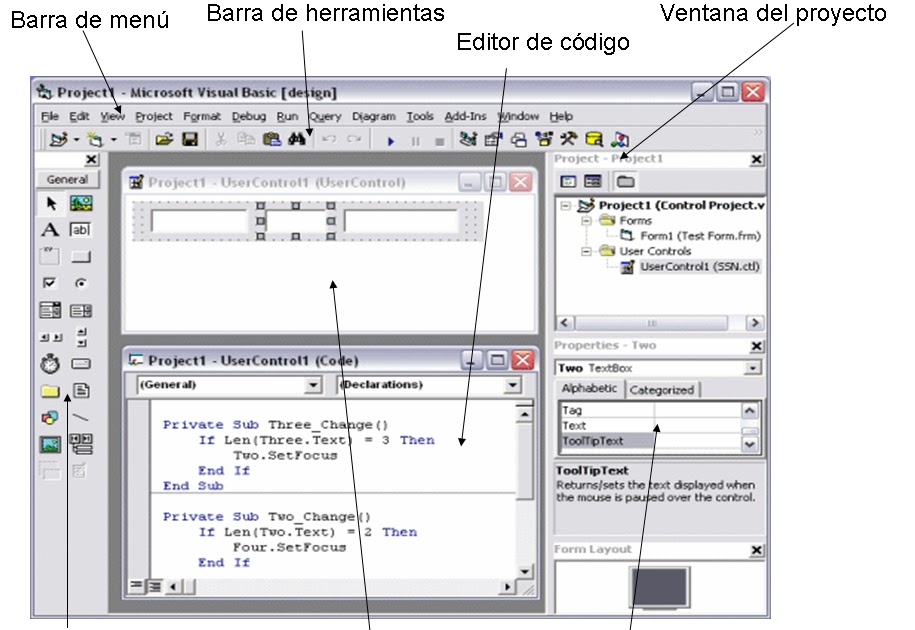Open the Data View Window toolbar icon

click(594, 139)
